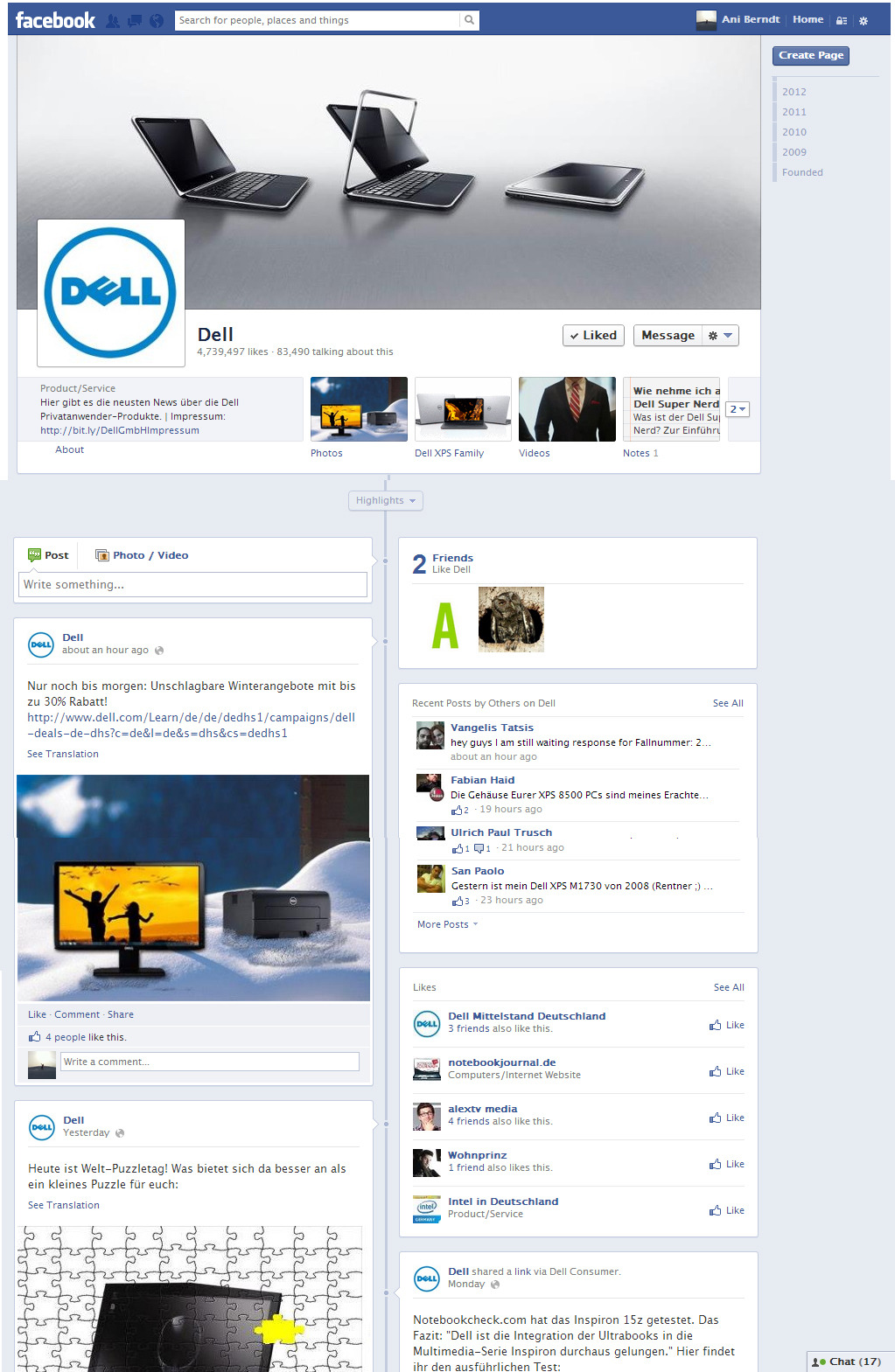Open friend requests icon in top bar
895x1372 pixels.
point(113,21)
